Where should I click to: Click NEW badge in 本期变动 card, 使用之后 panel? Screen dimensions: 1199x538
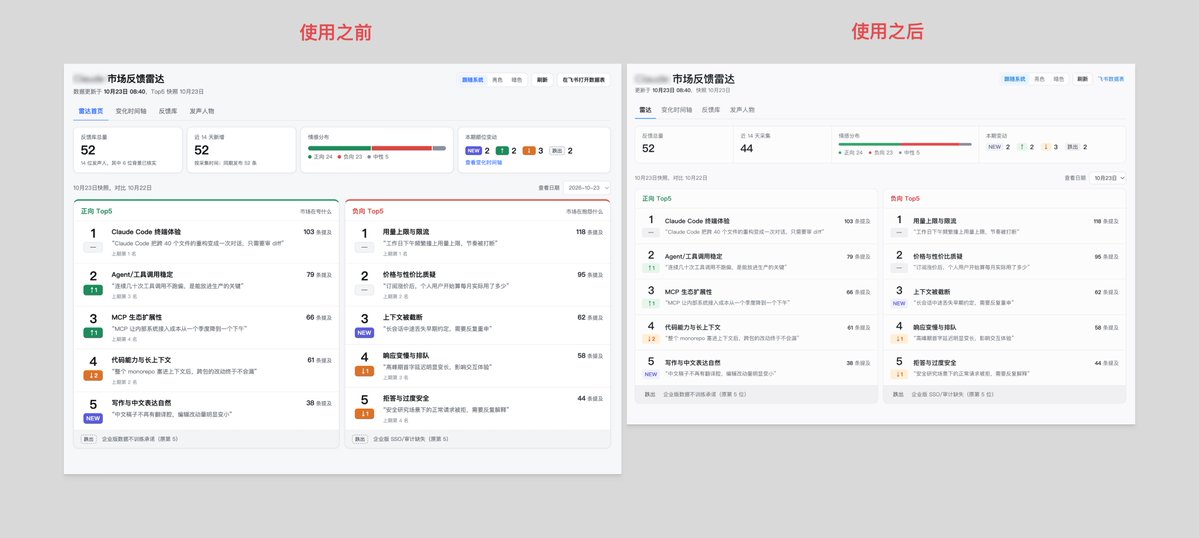pyautogui.click(x=994, y=147)
